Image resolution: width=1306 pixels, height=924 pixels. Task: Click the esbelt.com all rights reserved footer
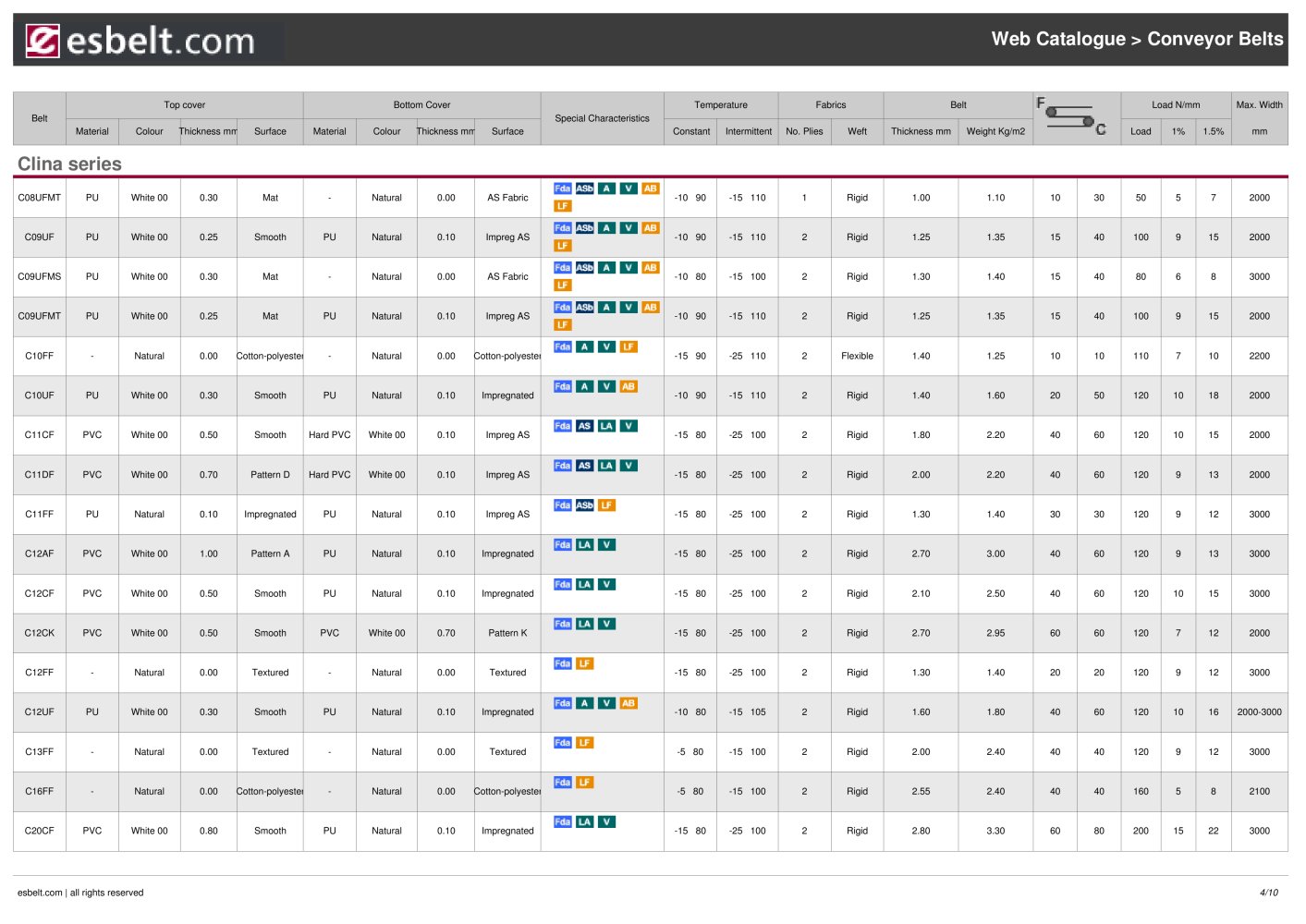pos(80,893)
